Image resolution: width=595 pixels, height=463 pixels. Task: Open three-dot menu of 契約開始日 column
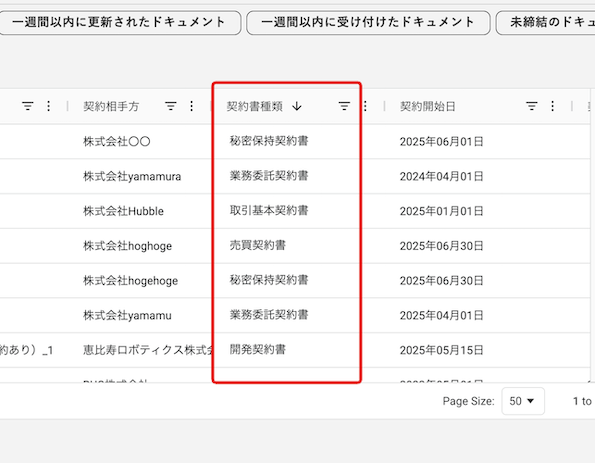pos(552,106)
